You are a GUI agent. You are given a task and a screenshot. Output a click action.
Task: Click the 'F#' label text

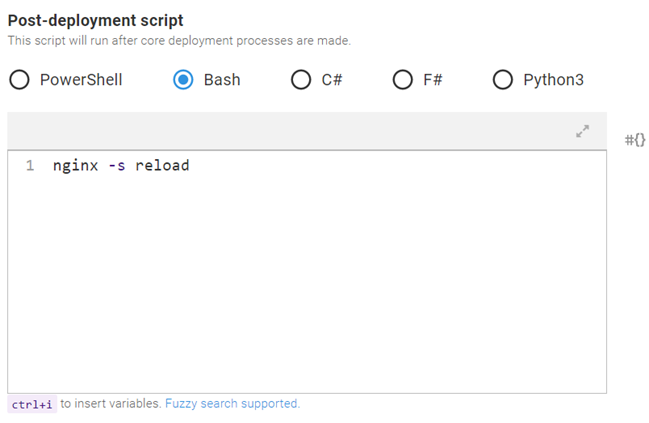point(432,80)
